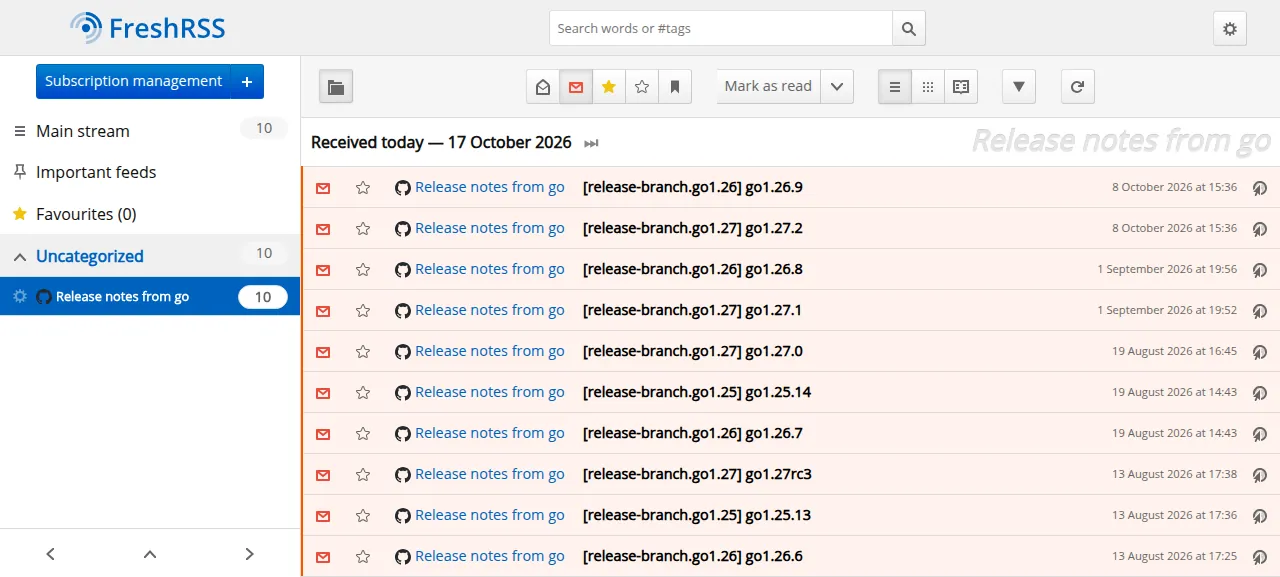Screen dimensions: 1280x577
Task: Toggle read envelope on go1.25.14 row
Action: click(323, 392)
